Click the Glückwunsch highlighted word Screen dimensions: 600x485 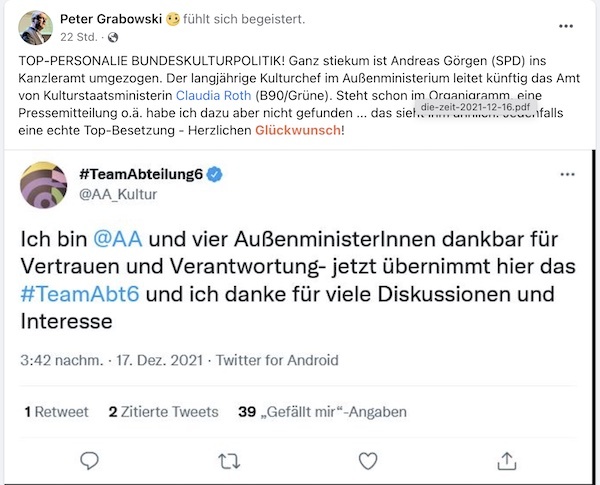pyautogui.click(x=298, y=131)
